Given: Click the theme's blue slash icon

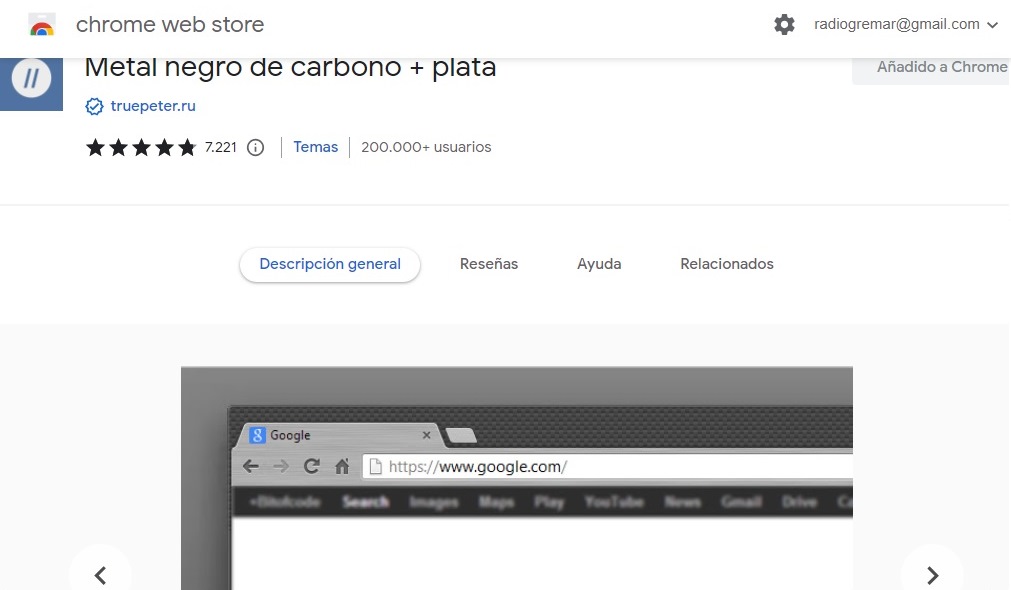Looking at the screenshot, I should [x=31, y=84].
